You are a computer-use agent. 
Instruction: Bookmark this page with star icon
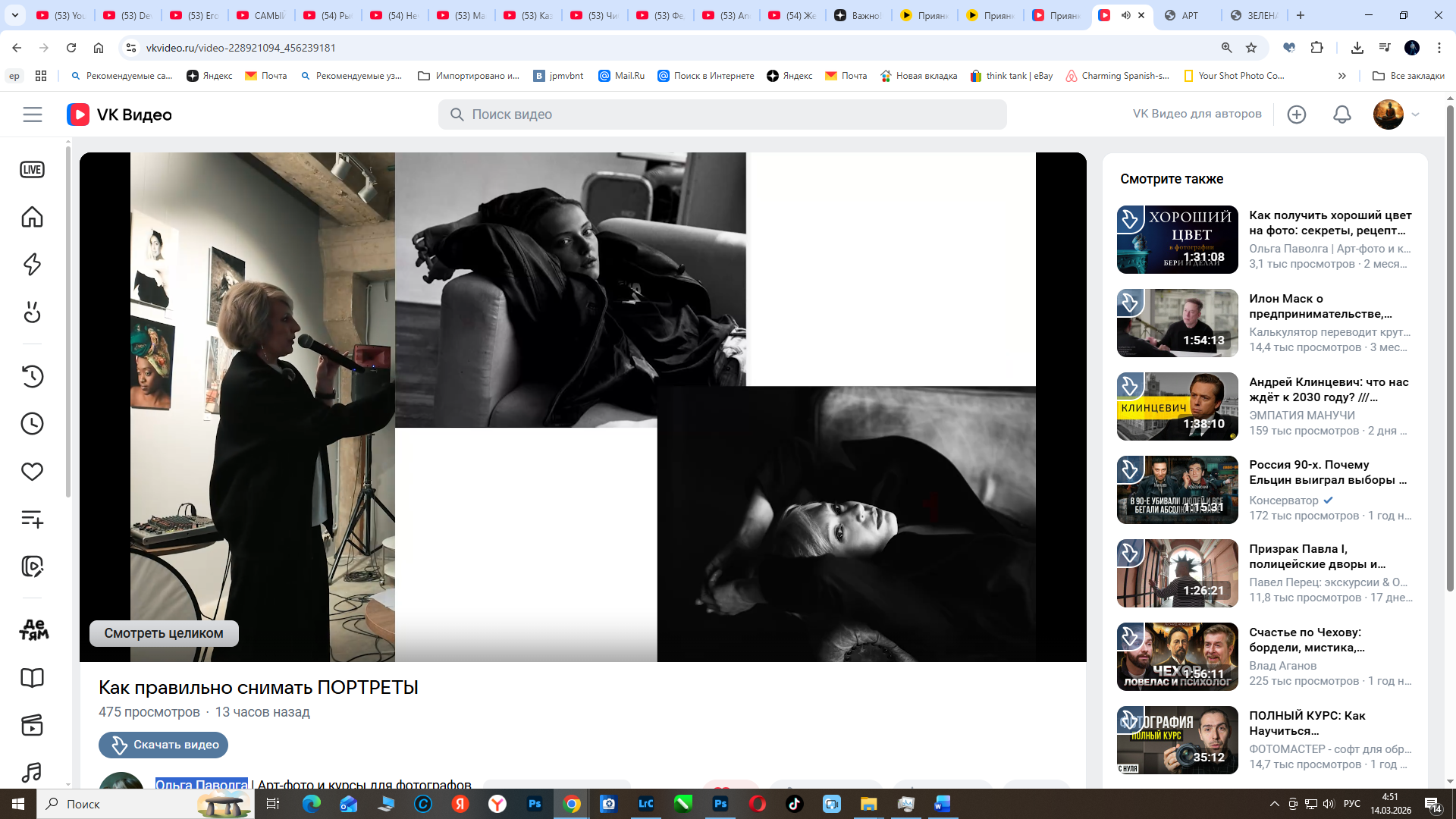pos(1251,48)
